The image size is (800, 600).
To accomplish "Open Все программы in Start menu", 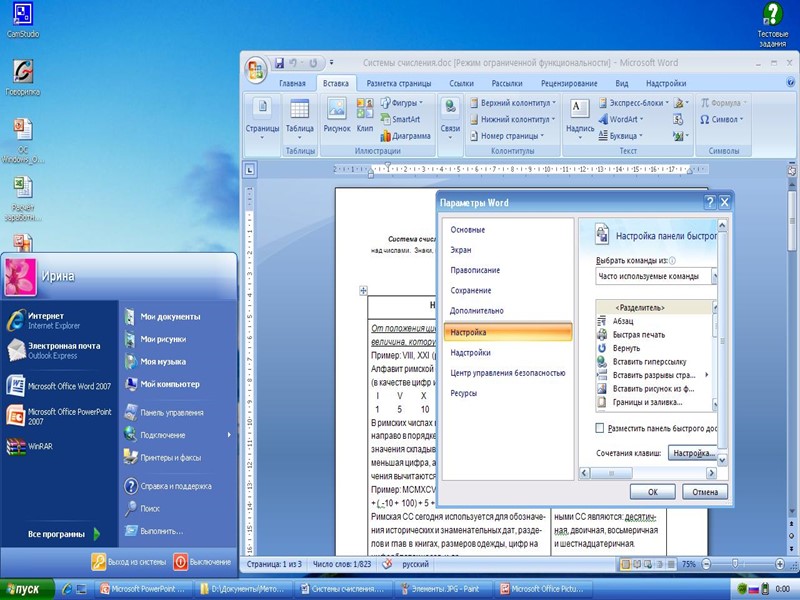I will point(63,534).
